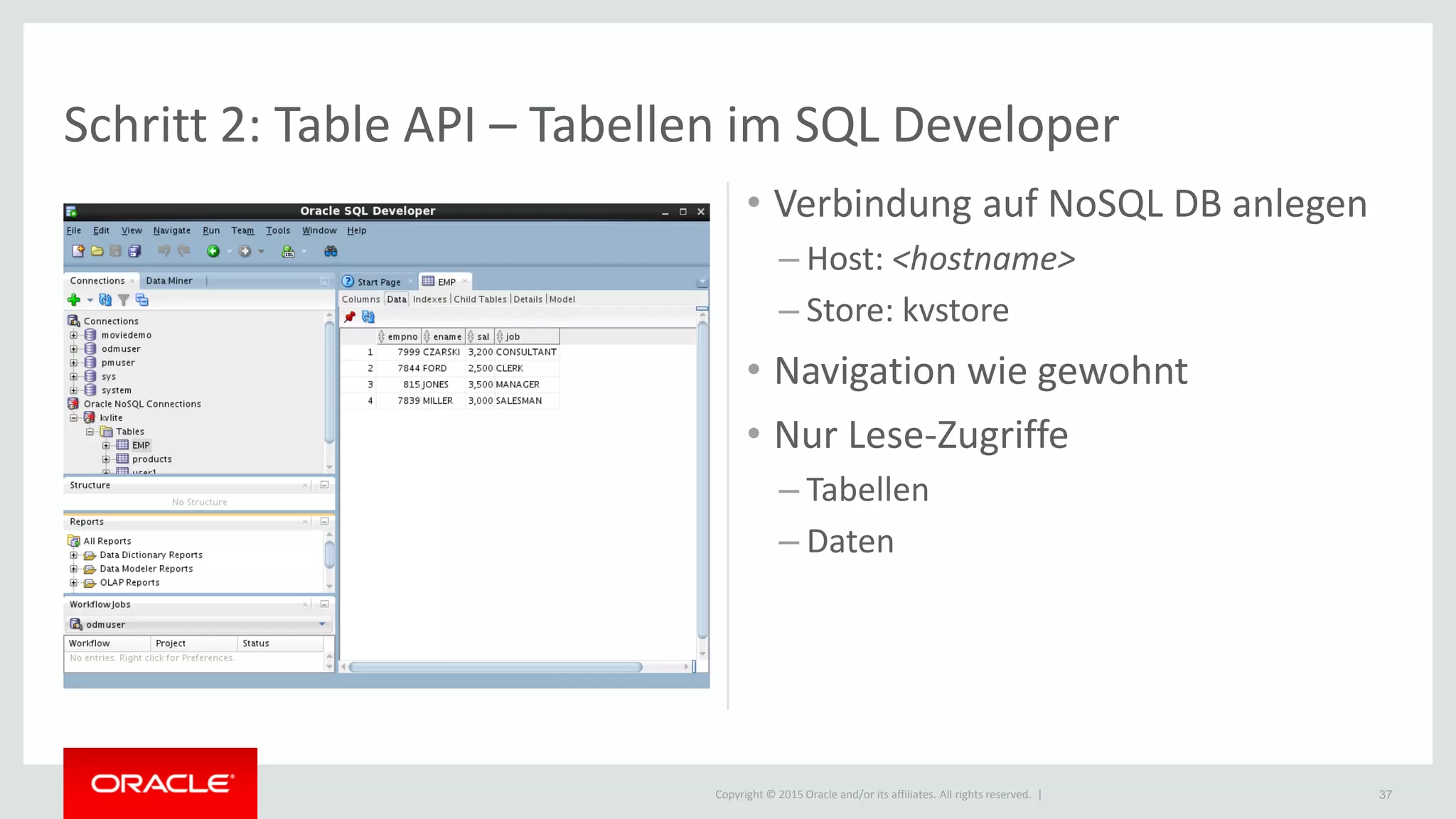This screenshot has height=819, width=1456.
Task: Click the kvlite NoSQL store icon
Action: (x=90, y=417)
